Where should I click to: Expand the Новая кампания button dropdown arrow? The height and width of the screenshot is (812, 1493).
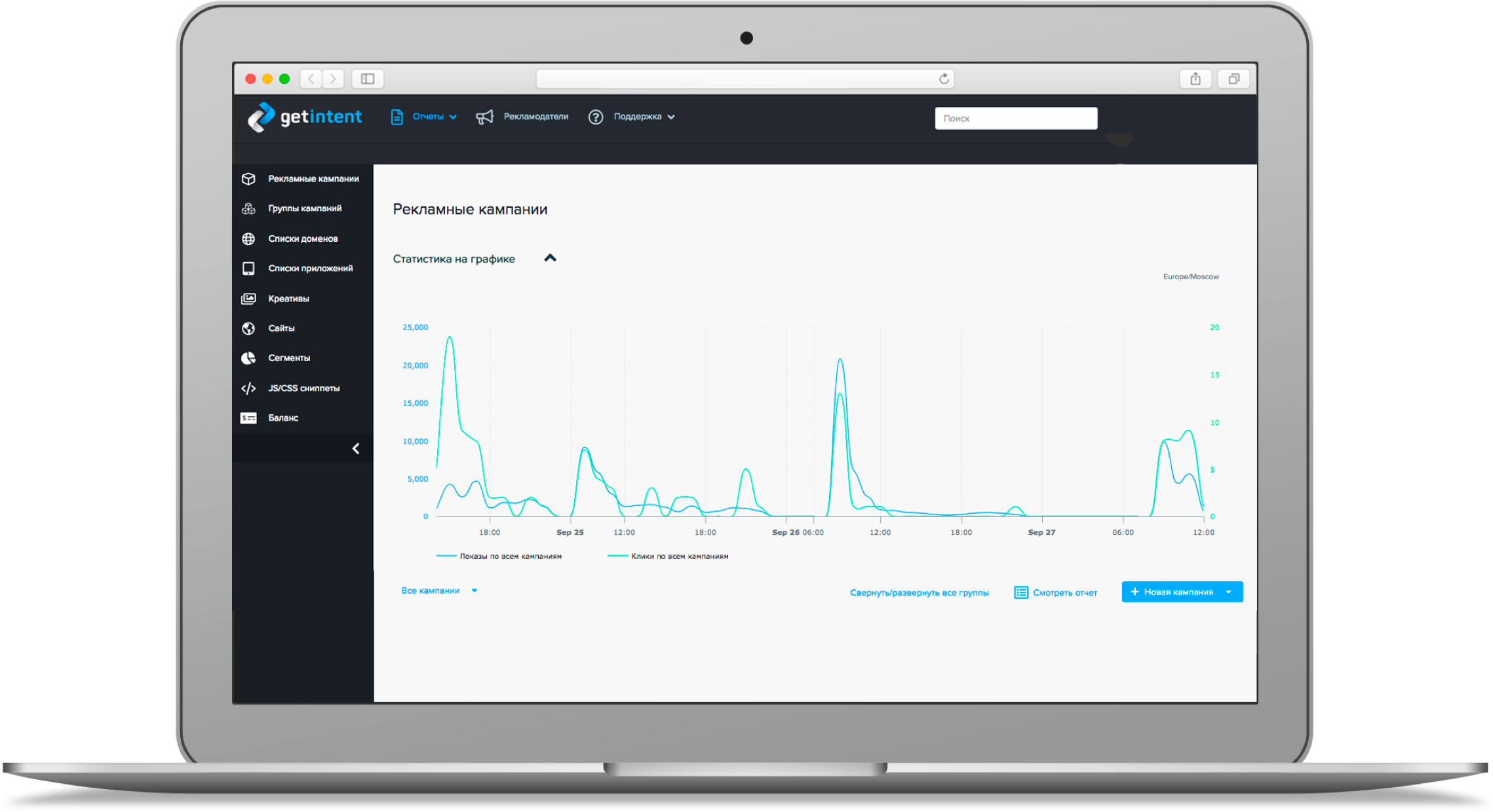[x=1229, y=592]
